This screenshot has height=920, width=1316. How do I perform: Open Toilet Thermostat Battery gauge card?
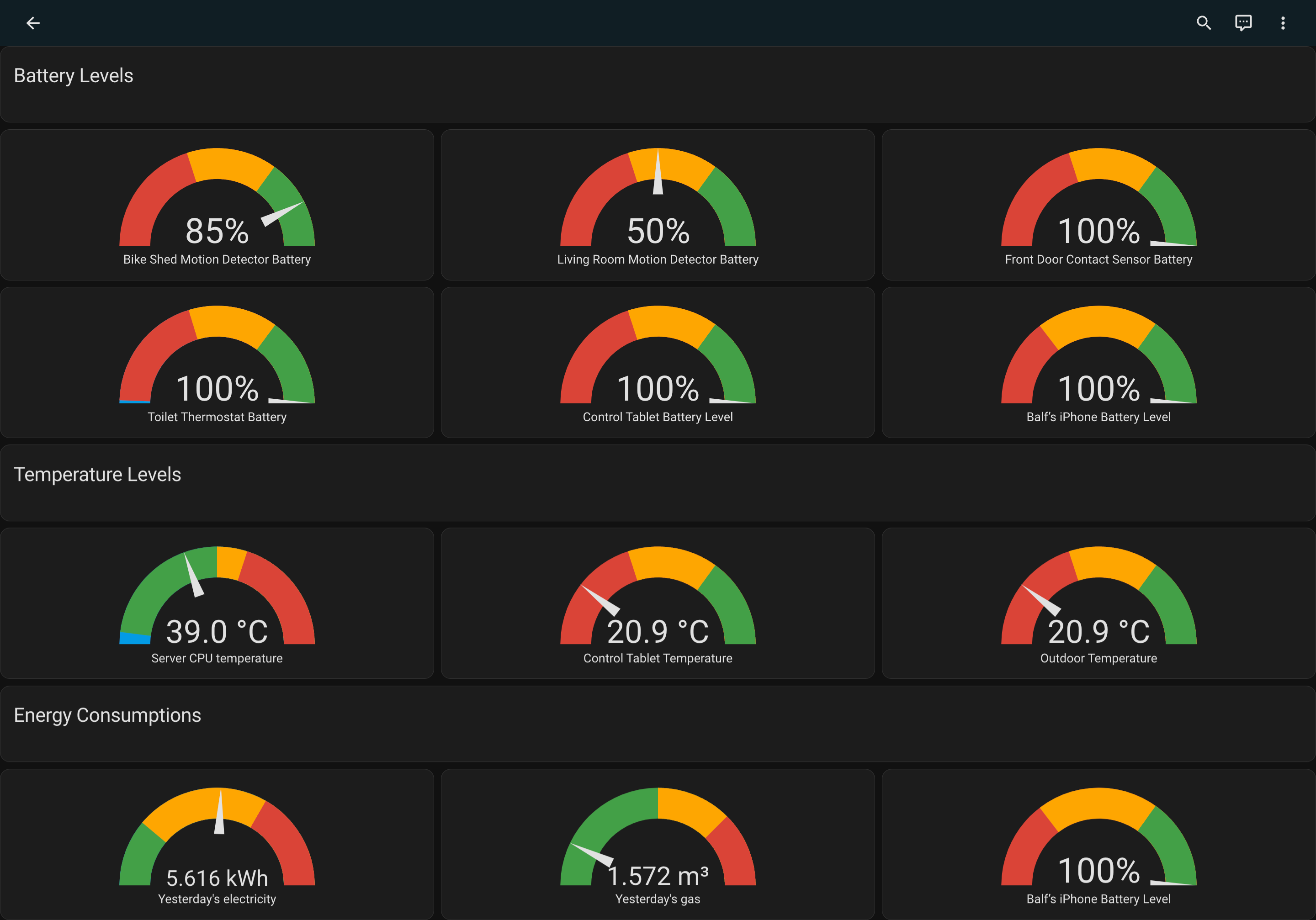217,362
